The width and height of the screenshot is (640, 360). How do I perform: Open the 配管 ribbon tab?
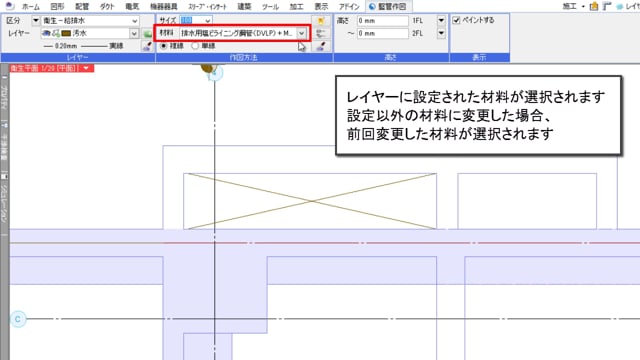coord(82,7)
